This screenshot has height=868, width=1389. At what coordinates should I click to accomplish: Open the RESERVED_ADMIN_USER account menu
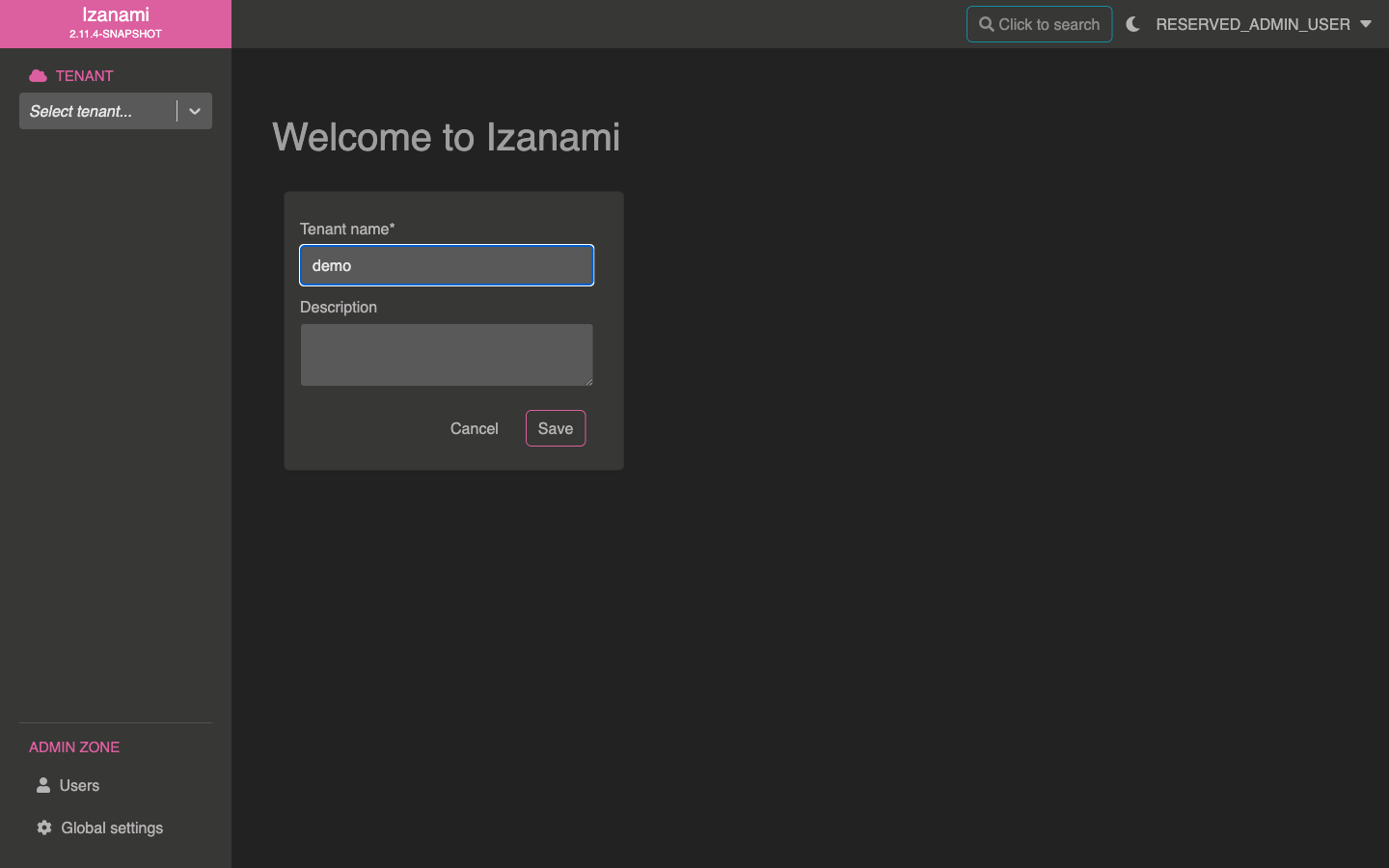click(1252, 24)
